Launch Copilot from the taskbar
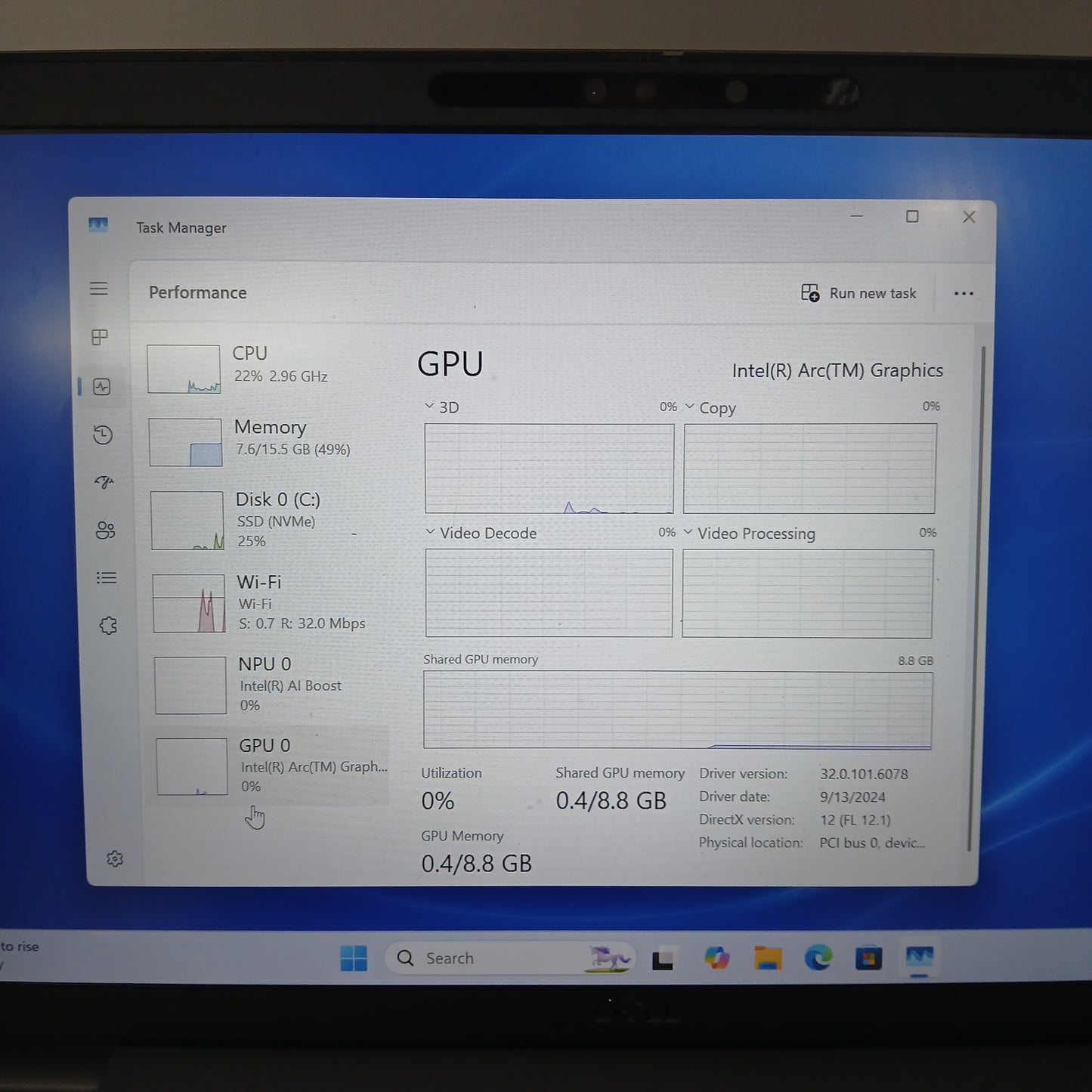The image size is (1092, 1092). [x=716, y=958]
